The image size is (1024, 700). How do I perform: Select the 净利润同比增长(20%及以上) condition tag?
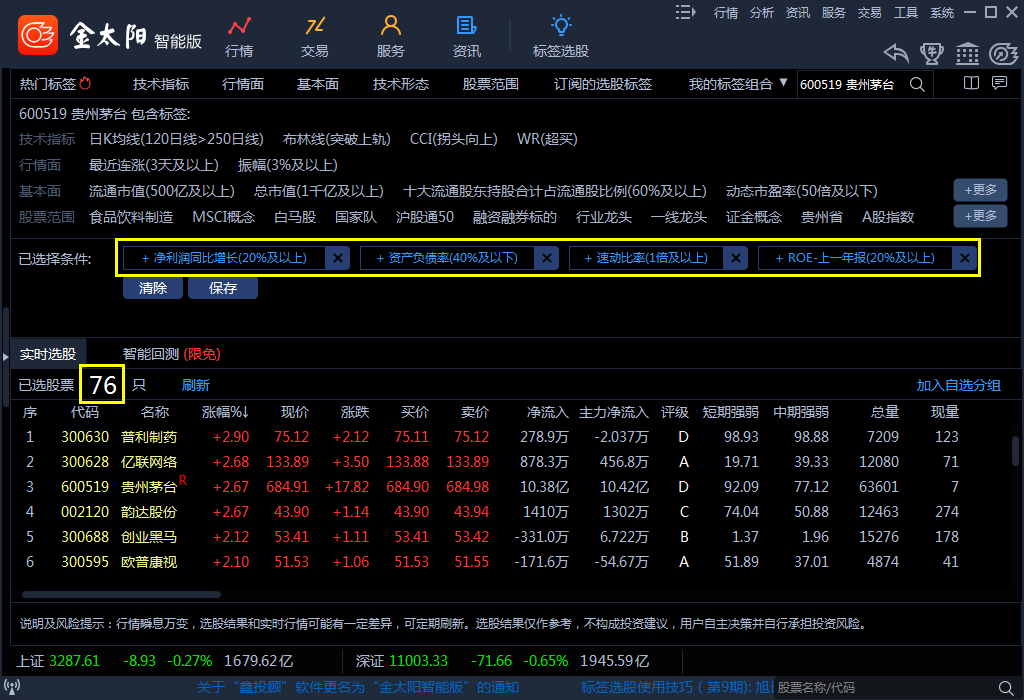[224, 258]
